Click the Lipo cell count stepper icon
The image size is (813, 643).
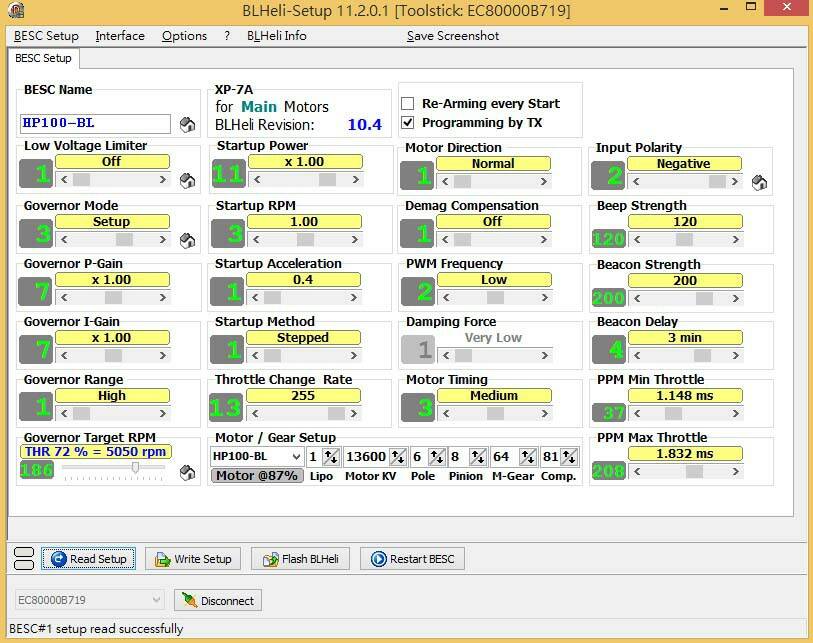tap(330, 457)
